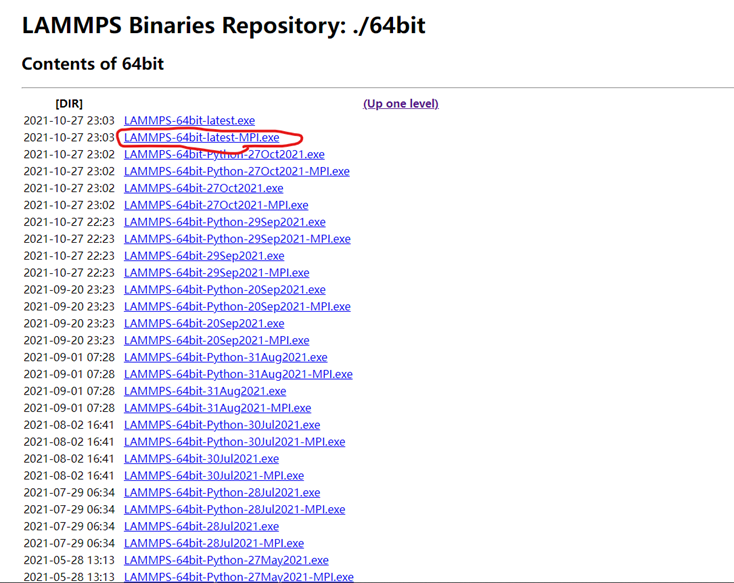Open LAMMPS-64bit-Python-29Sep2021.exe link
Image resolution: width=734 pixels, height=583 pixels.
coord(225,221)
